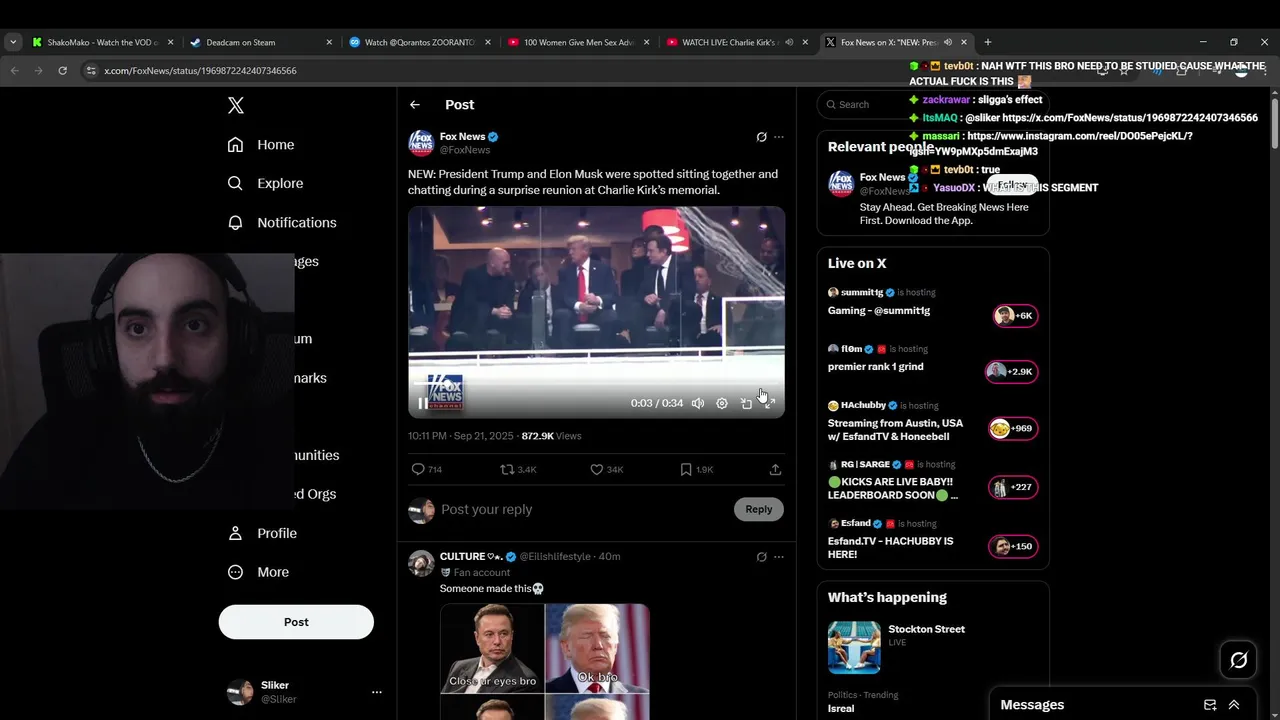Open Esfand.TV HACHUBBY IS HERE broadcast
Image resolution: width=1280 pixels, height=720 pixels.
[933, 541]
